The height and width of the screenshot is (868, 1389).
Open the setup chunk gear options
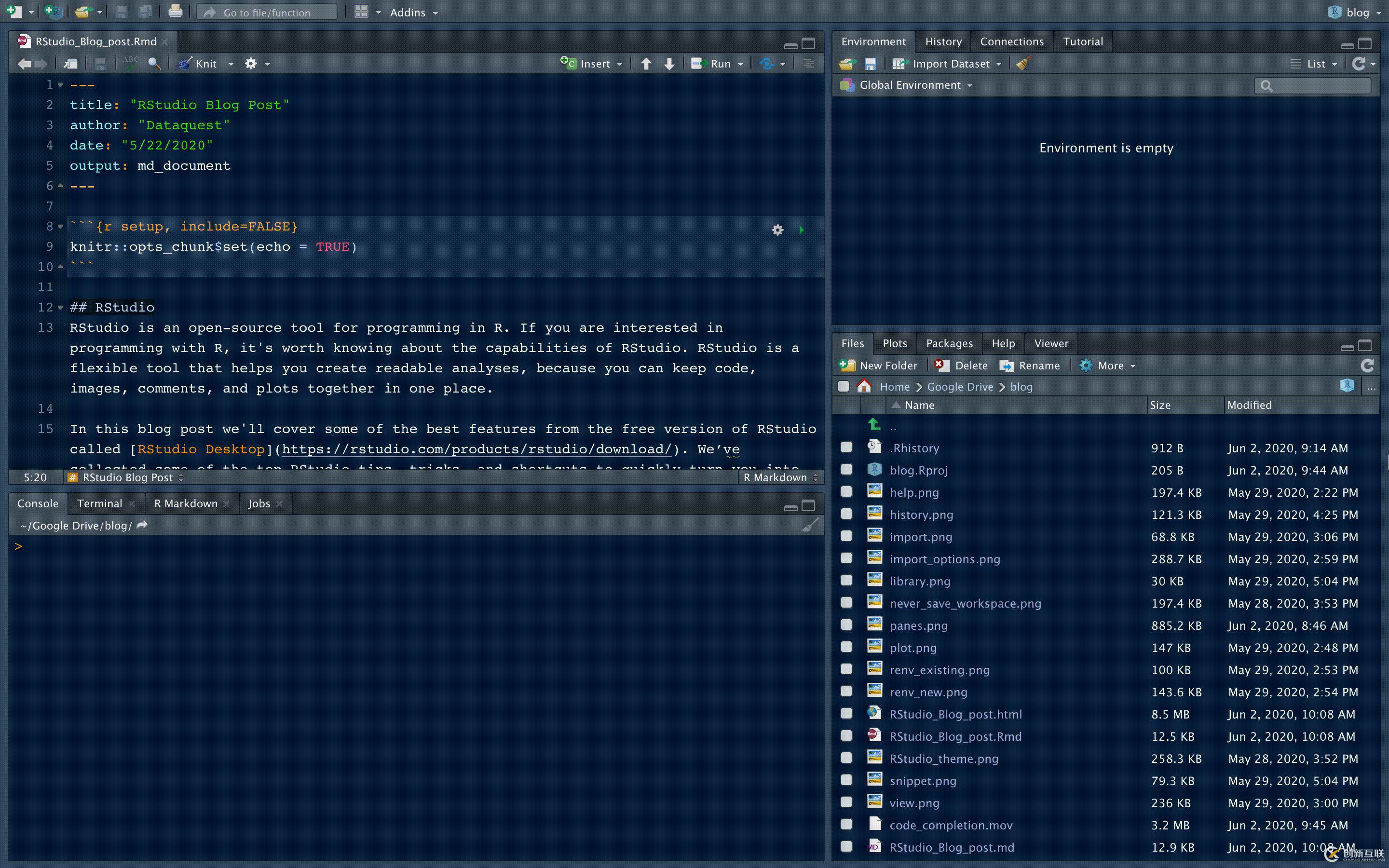[x=777, y=230]
